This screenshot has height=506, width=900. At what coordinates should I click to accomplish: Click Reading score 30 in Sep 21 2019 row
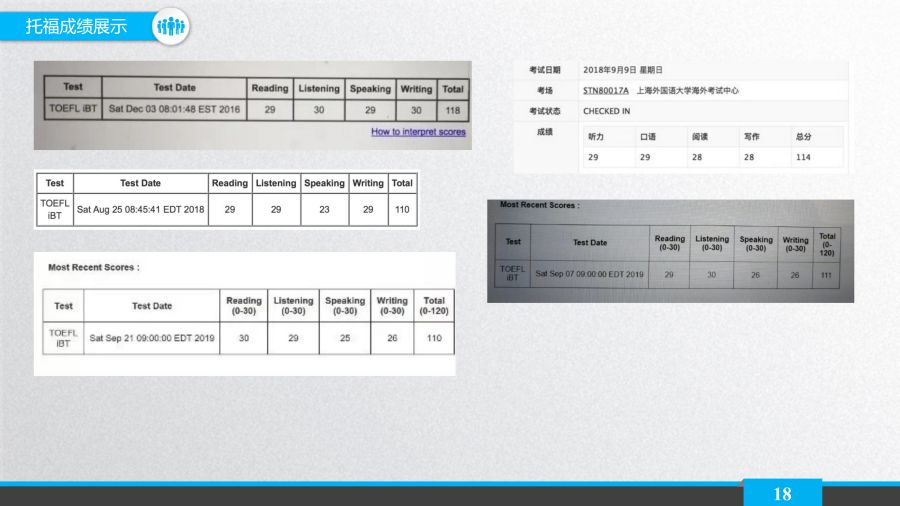tap(244, 338)
